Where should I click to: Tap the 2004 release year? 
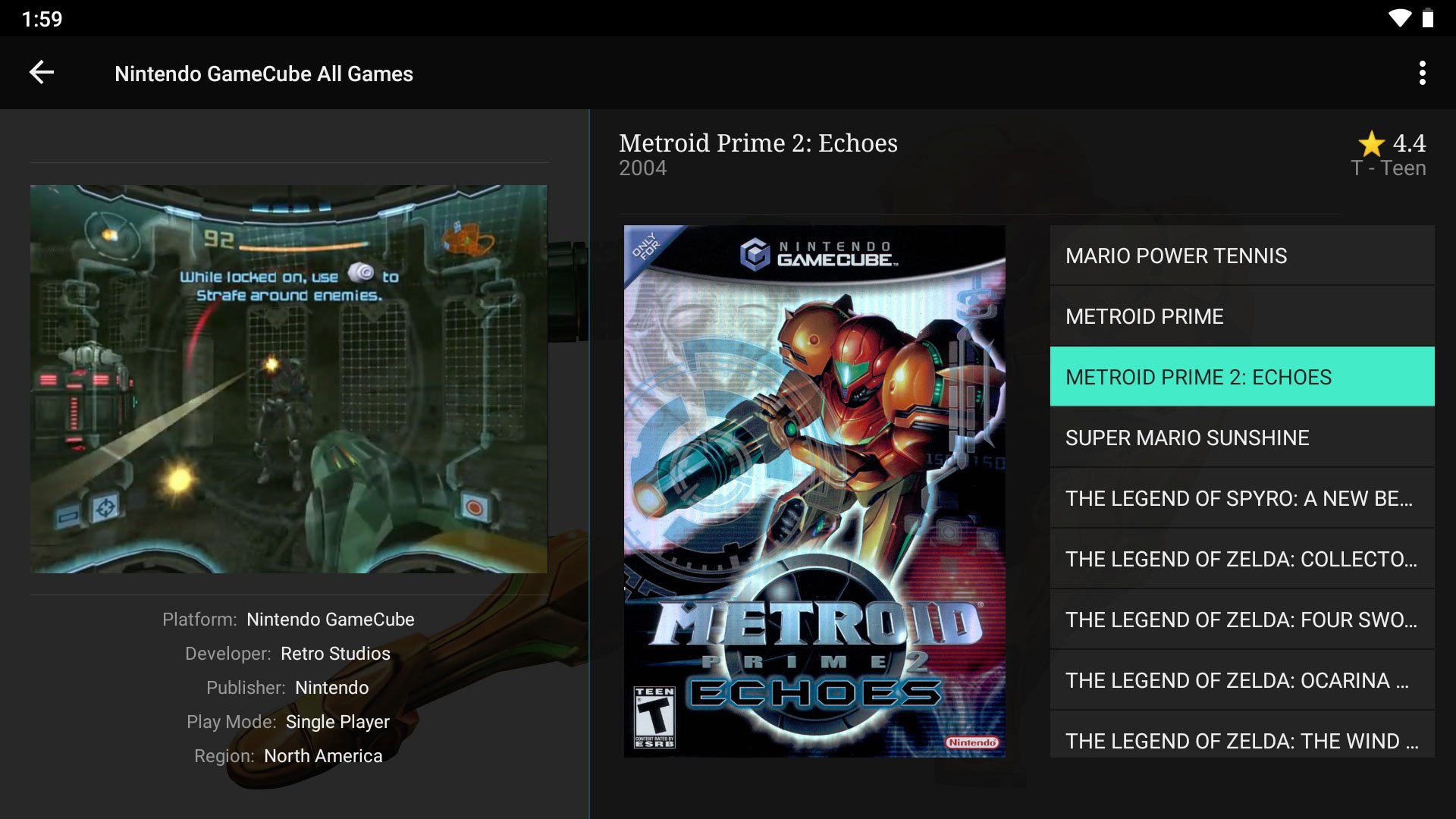click(x=642, y=168)
